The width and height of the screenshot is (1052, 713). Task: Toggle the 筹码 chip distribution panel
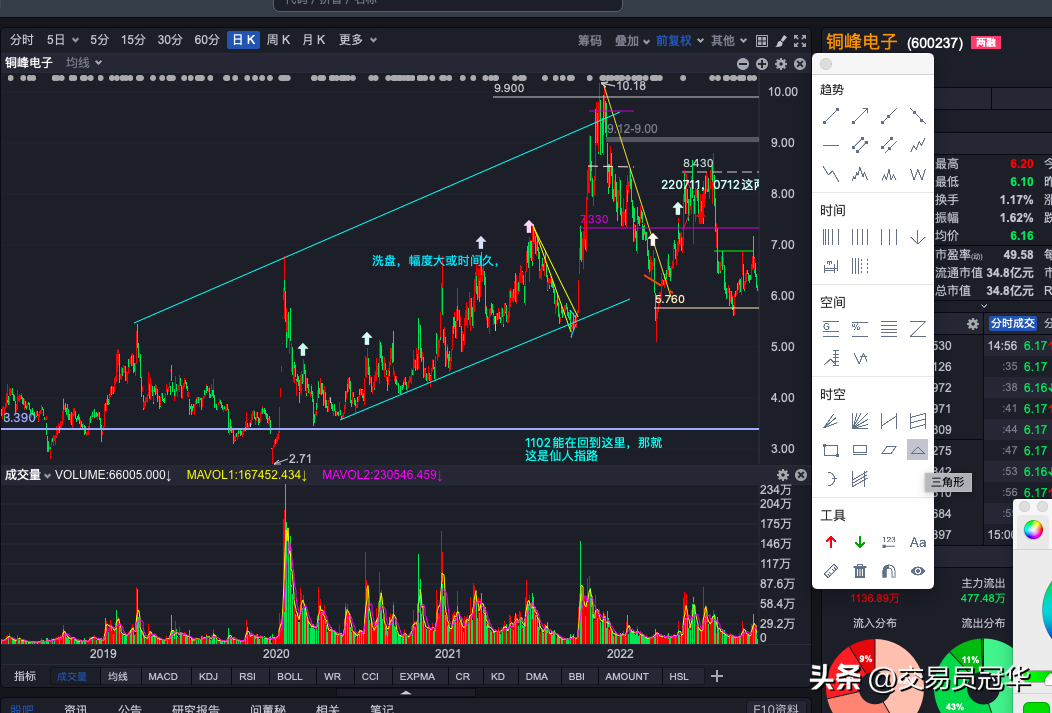click(590, 41)
